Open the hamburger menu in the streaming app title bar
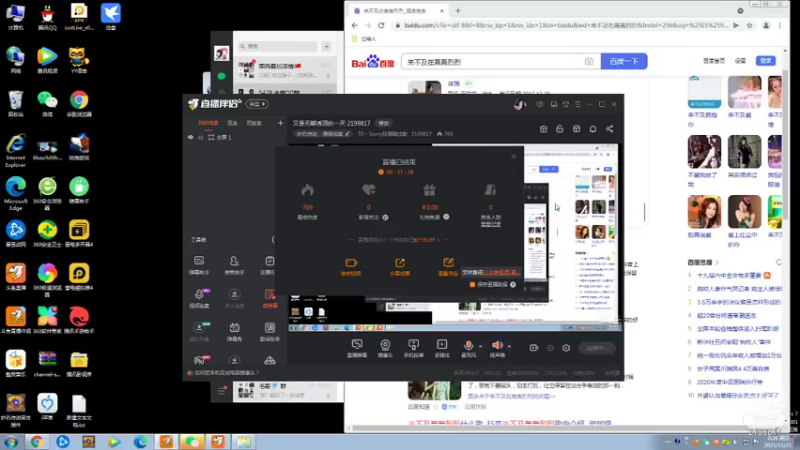800x450 pixels. [x=578, y=104]
